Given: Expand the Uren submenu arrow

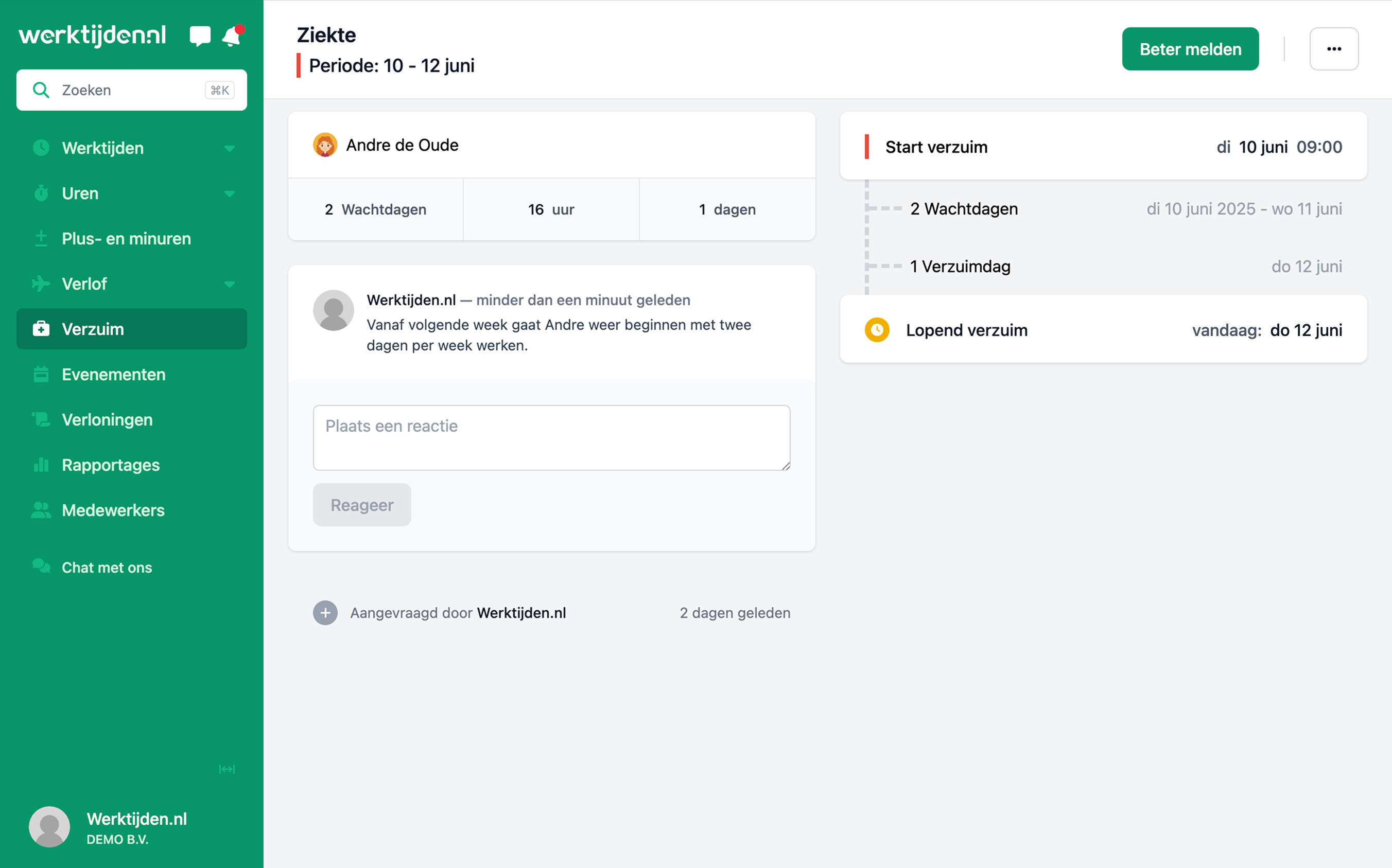Looking at the screenshot, I should pyautogui.click(x=229, y=193).
